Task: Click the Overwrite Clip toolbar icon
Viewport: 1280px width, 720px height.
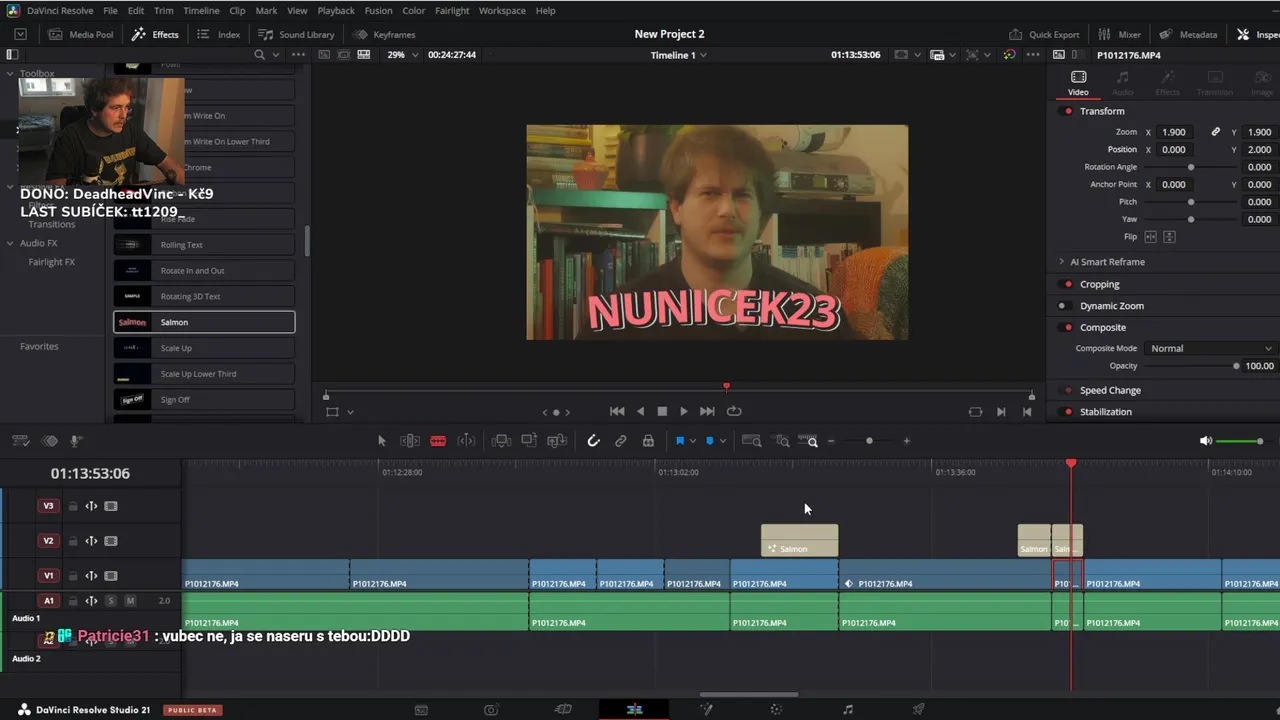Action: (x=529, y=441)
